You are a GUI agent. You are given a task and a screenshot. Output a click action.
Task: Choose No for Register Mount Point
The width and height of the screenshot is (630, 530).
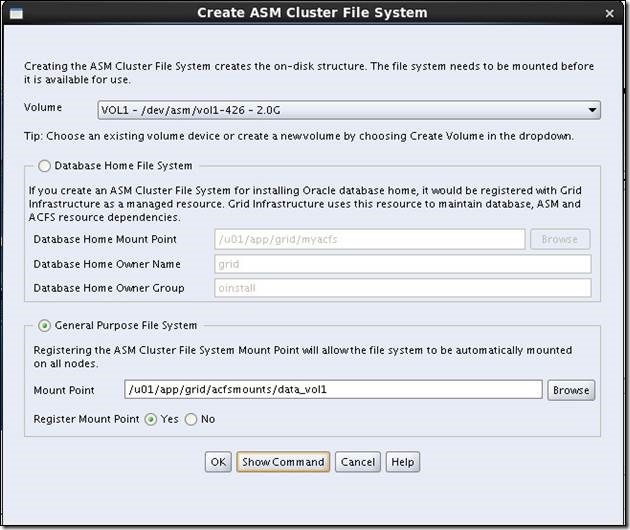pyautogui.click(x=191, y=419)
